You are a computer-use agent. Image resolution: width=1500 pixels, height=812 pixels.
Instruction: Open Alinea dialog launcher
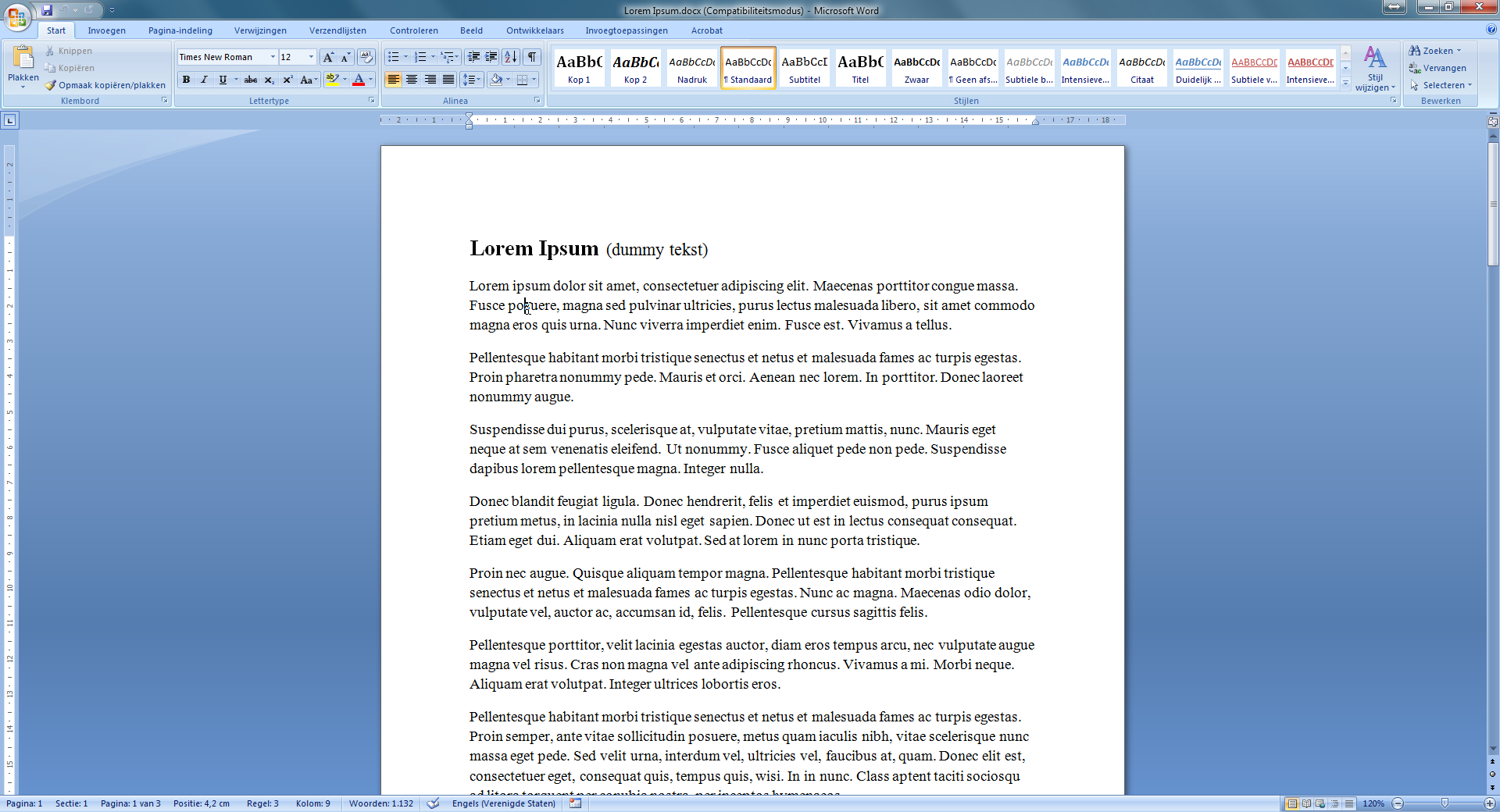[x=537, y=101]
